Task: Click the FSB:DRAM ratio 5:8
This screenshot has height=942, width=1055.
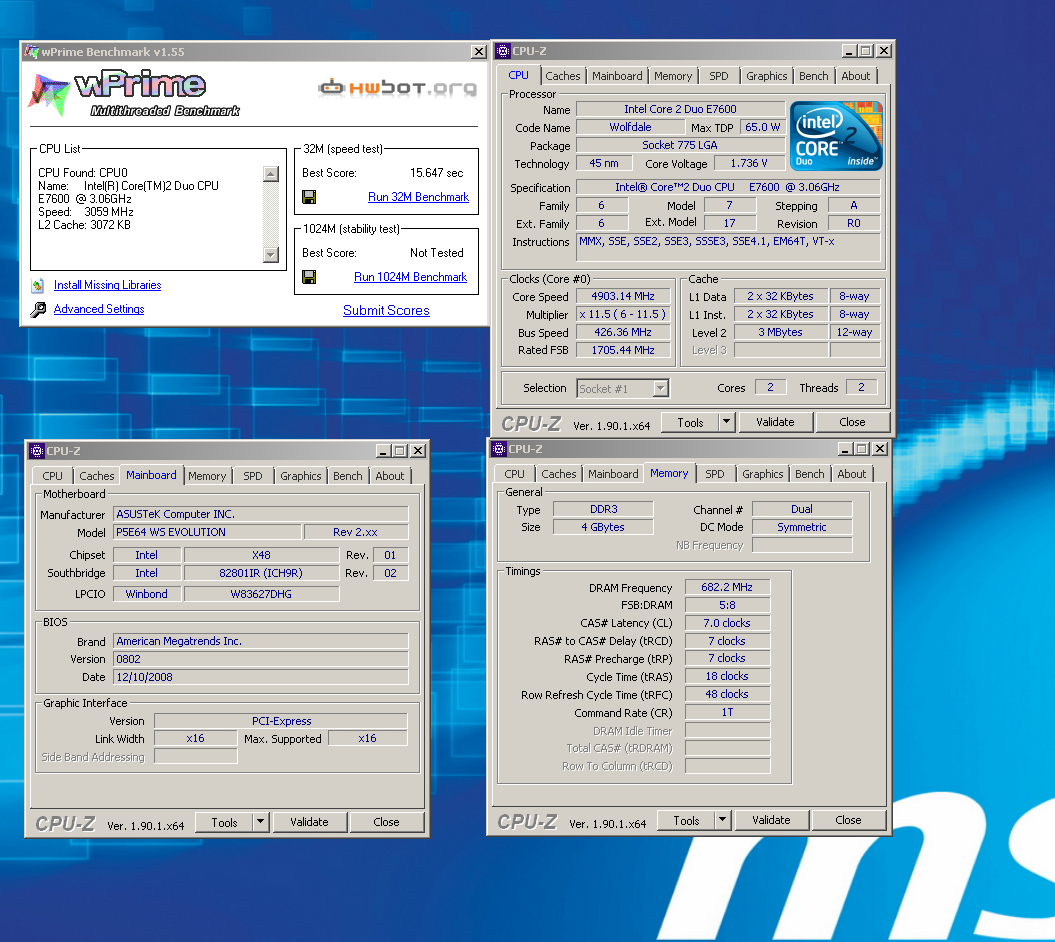Action: pos(727,606)
